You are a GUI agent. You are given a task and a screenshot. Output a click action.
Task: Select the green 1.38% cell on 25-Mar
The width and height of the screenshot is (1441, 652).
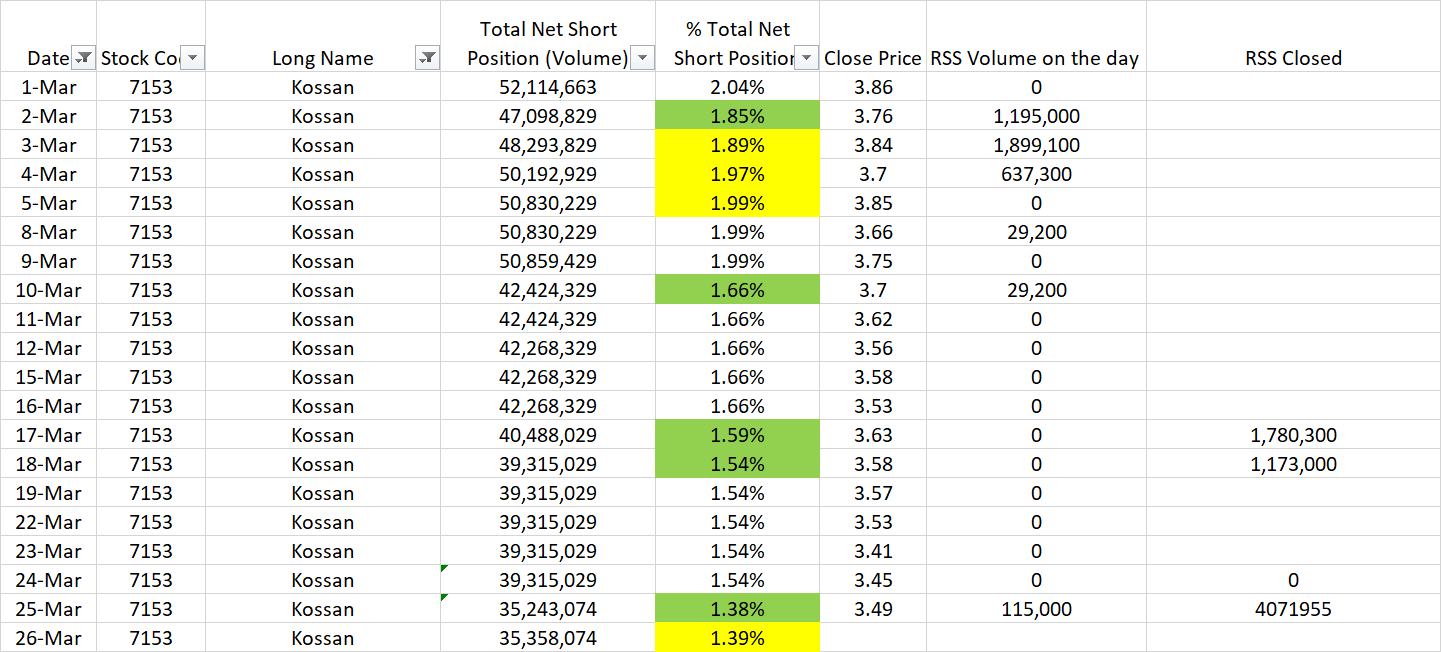pos(737,609)
